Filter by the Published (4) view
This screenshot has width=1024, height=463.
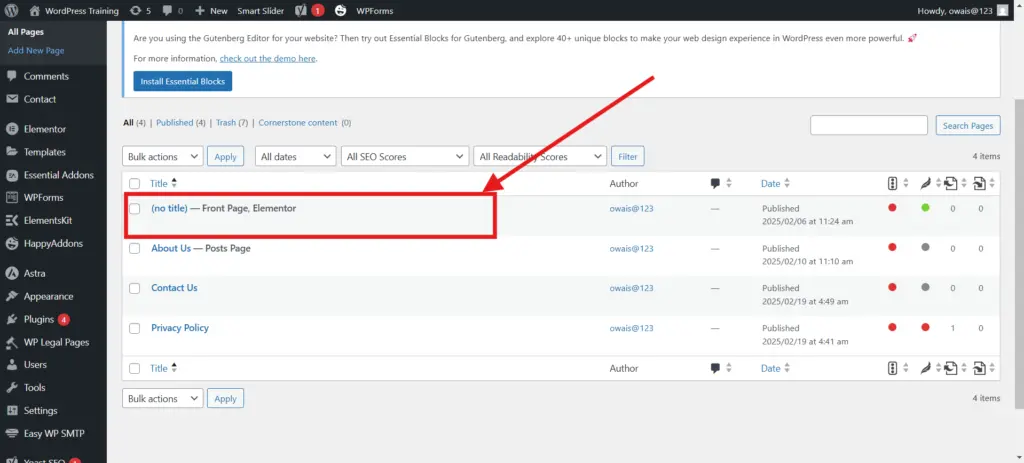(x=181, y=123)
